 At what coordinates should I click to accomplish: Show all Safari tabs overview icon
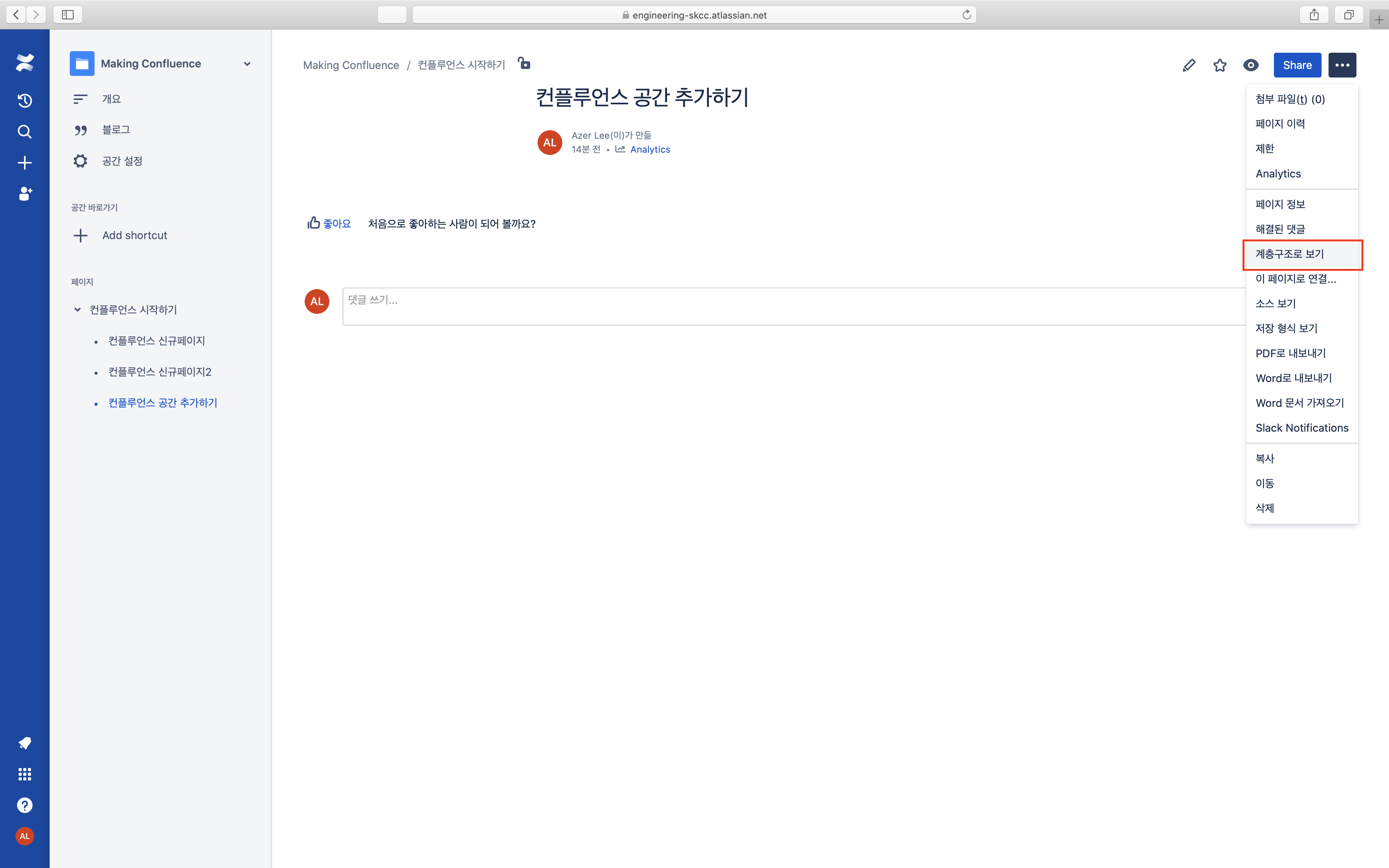pyautogui.click(x=1349, y=15)
